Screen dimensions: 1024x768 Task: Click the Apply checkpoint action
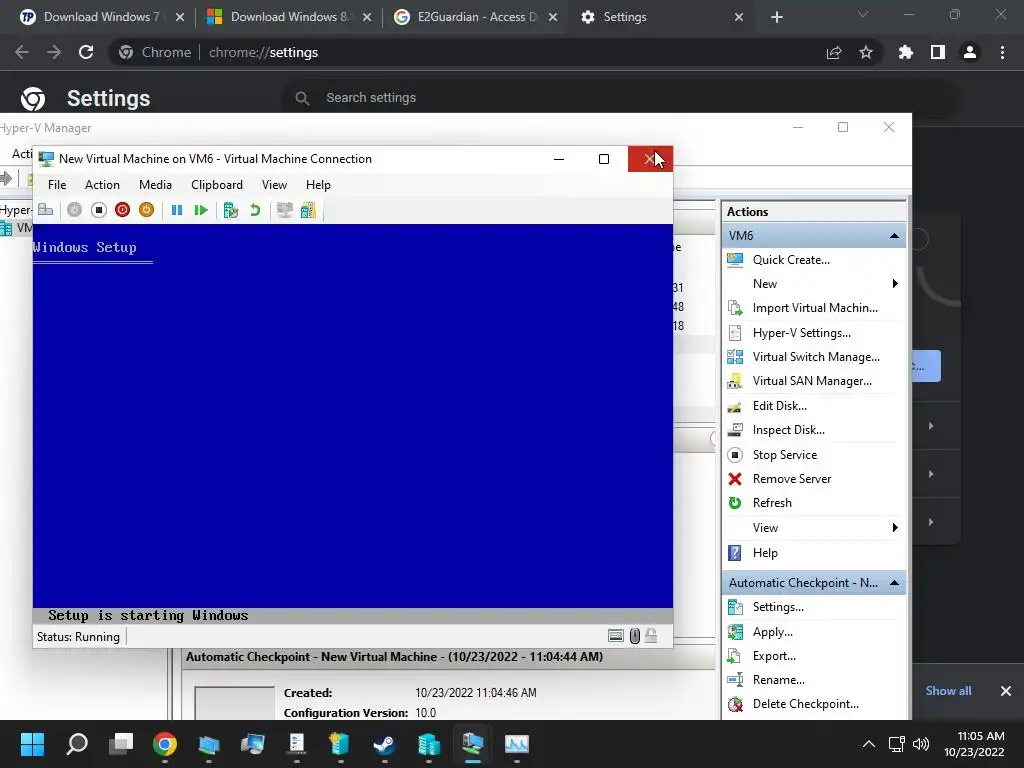pyautogui.click(x=773, y=632)
